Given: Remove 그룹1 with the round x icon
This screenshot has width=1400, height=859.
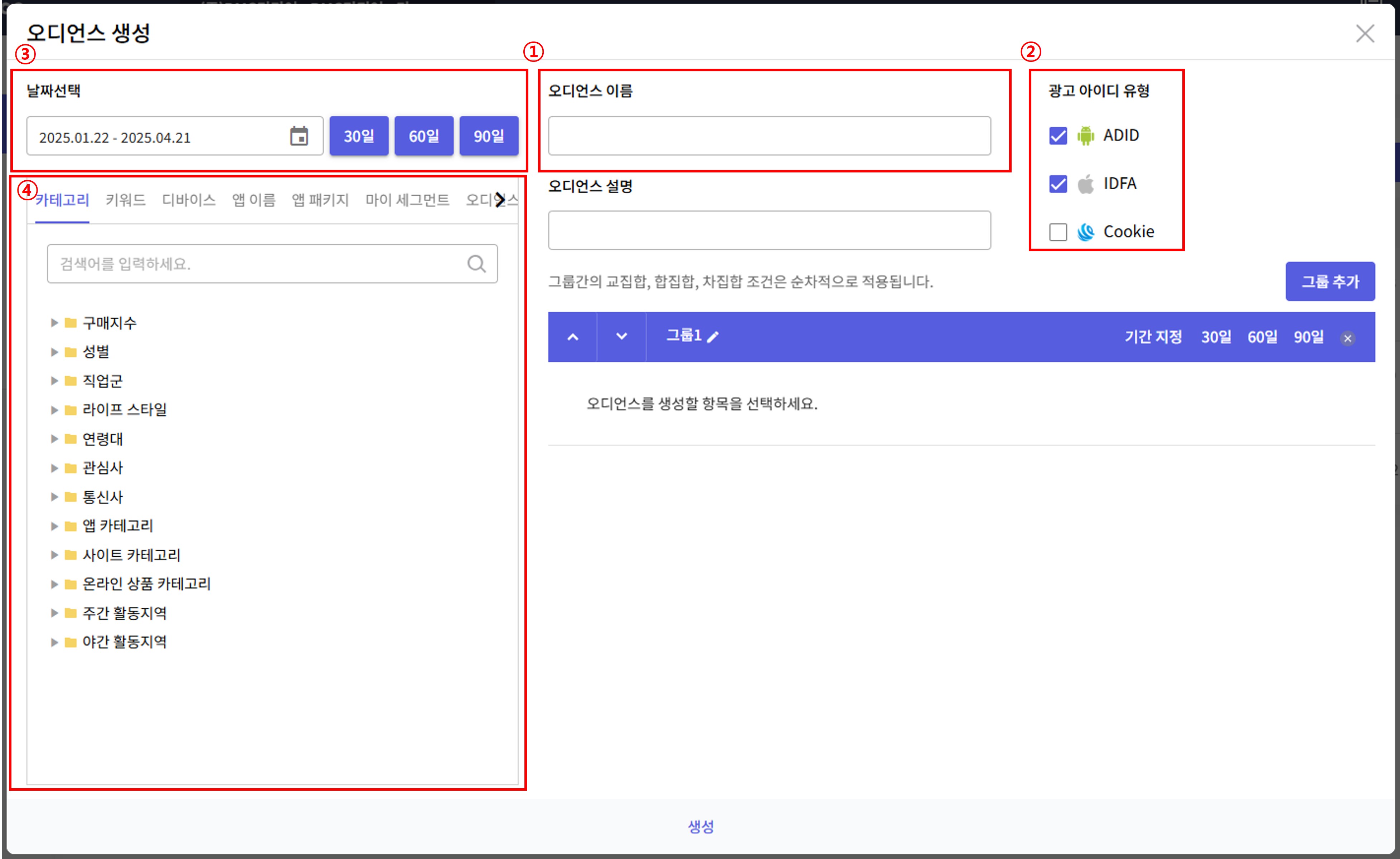Looking at the screenshot, I should tap(1347, 338).
